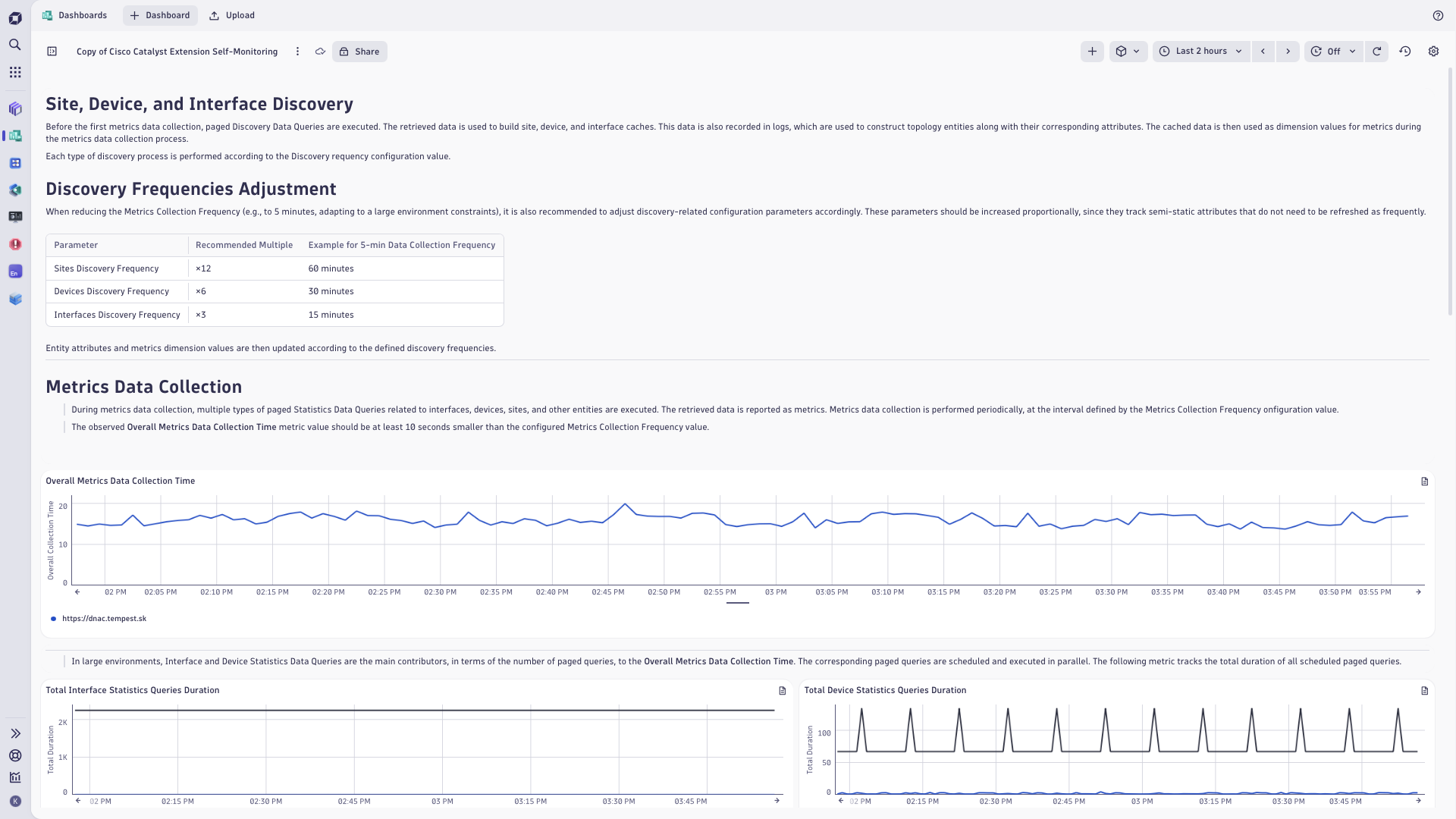Open the help question-mark icon at top right
The width and height of the screenshot is (1456, 819).
(1438, 16)
